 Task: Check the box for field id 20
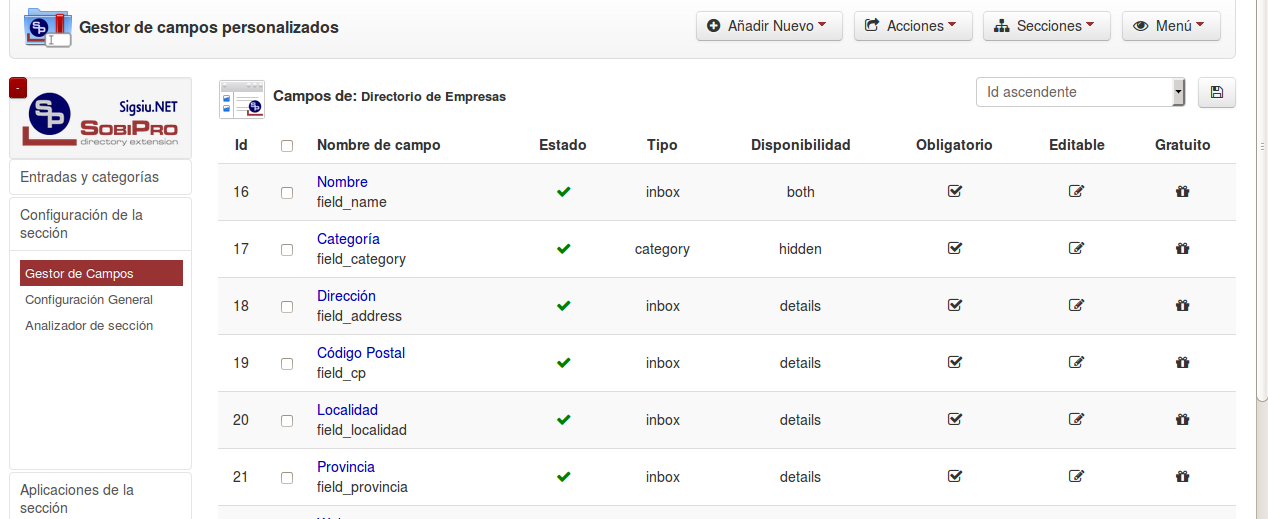tap(287, 420)
